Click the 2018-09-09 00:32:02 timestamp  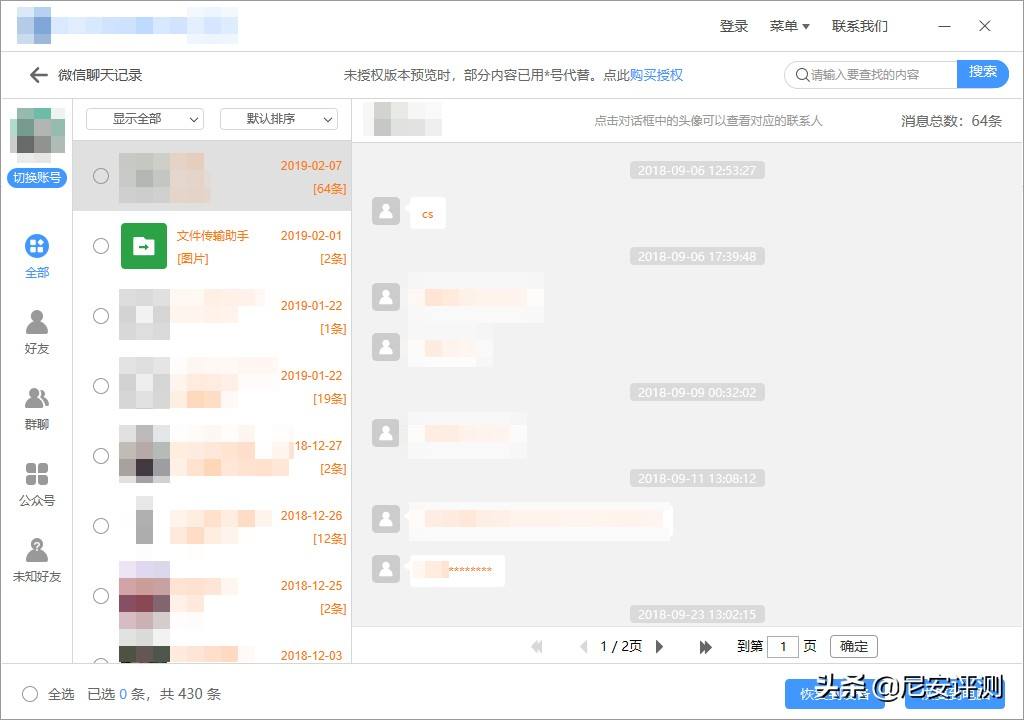pyautogui.click(x=697, y=393)
